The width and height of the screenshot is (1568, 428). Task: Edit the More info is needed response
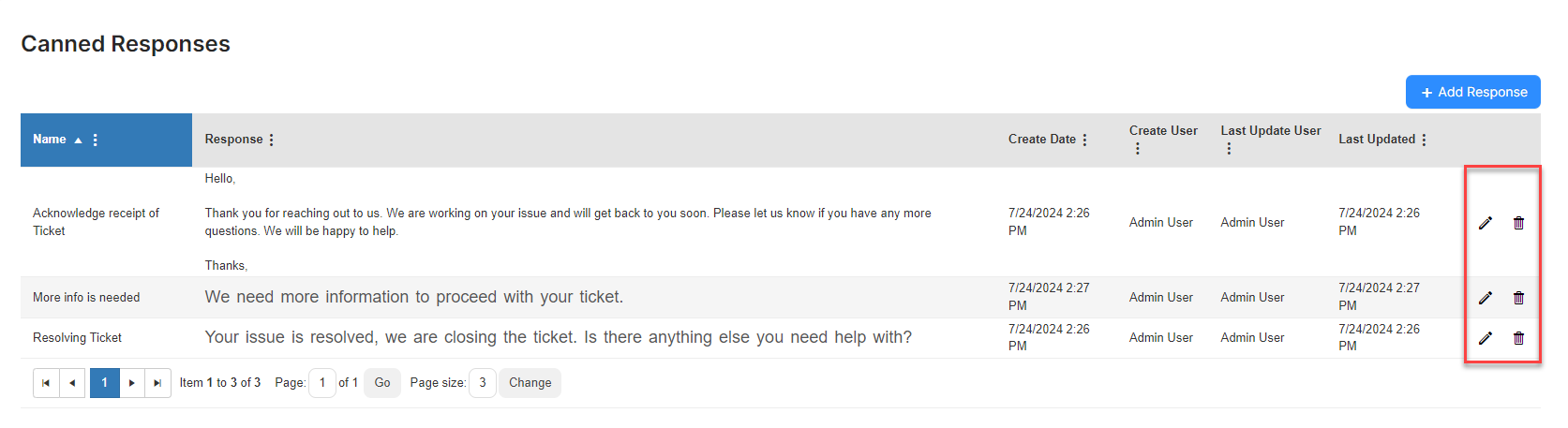coord(1486,298)
